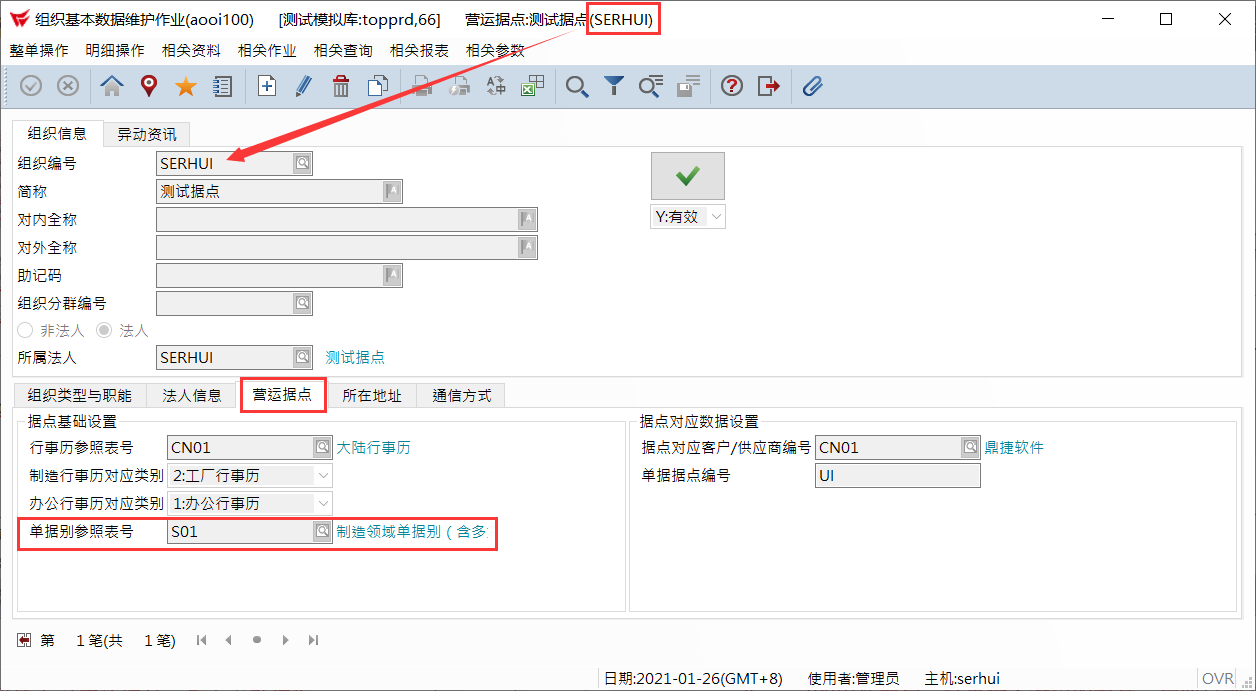Click the 日期:2021-01-26 status bar text
This screenshot has height=691, width=1256.
tap(693, 678)
